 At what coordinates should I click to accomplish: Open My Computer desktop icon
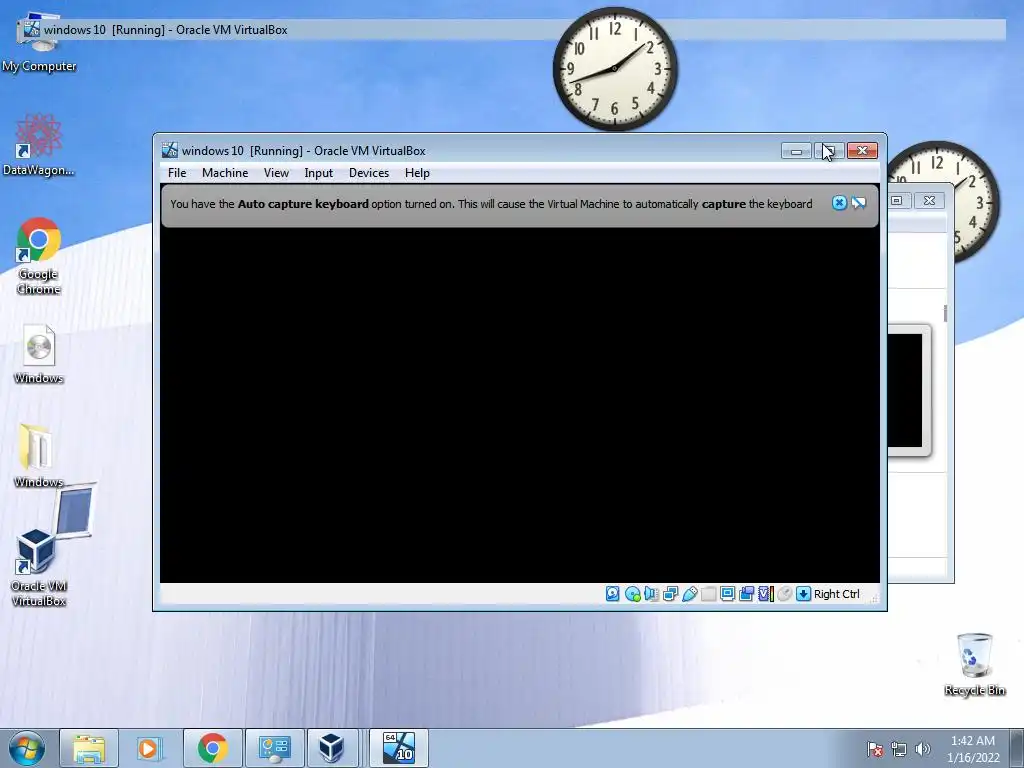click(39, 42)
